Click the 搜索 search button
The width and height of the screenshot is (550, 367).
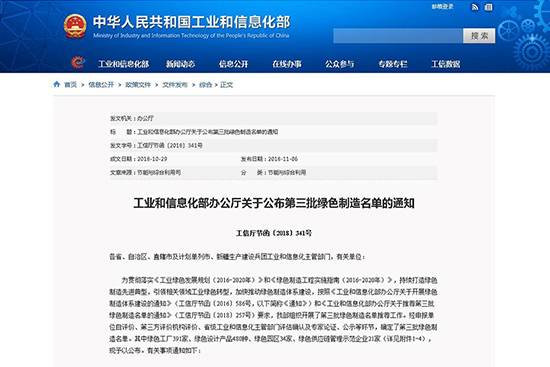(x=479, y=36)
